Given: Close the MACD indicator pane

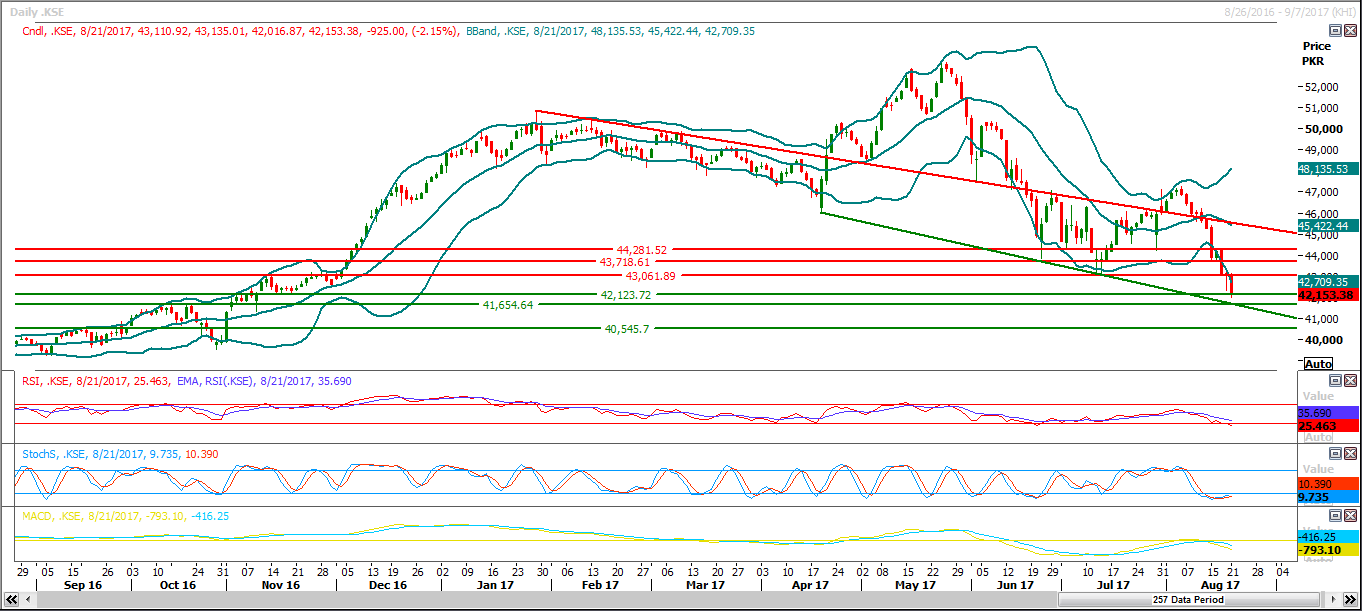Looking at the screenshot, I should coord(1350,516).
